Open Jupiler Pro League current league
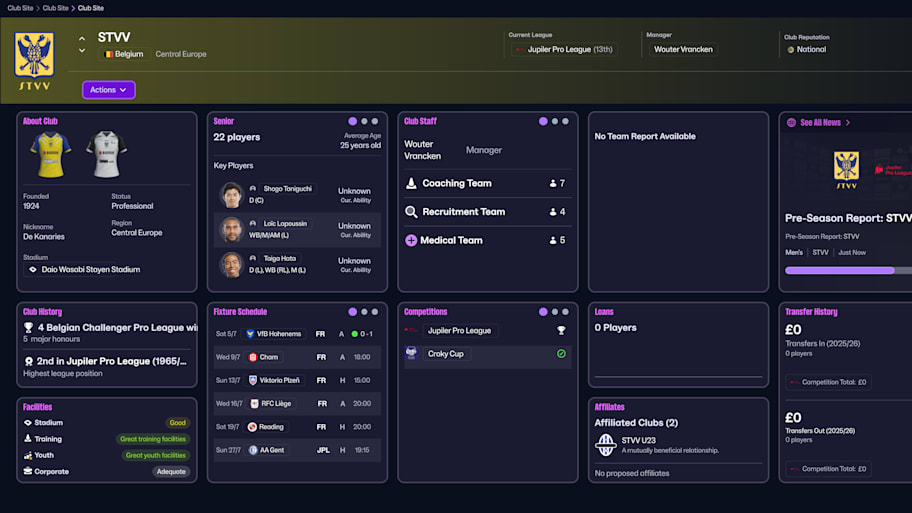Viewport: 912px width, 513px height. coord(564,49)
